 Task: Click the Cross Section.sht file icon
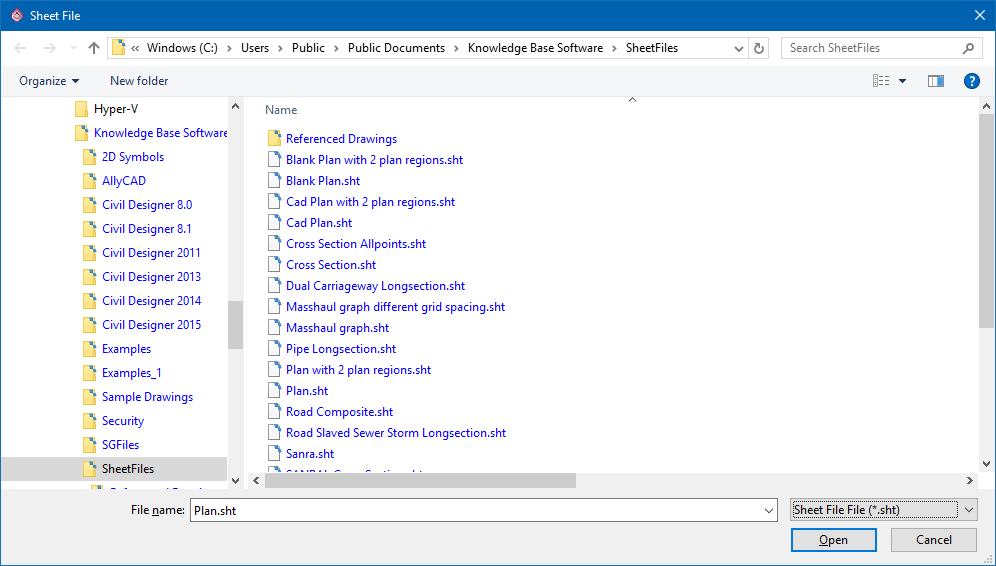tap(274, 265)
